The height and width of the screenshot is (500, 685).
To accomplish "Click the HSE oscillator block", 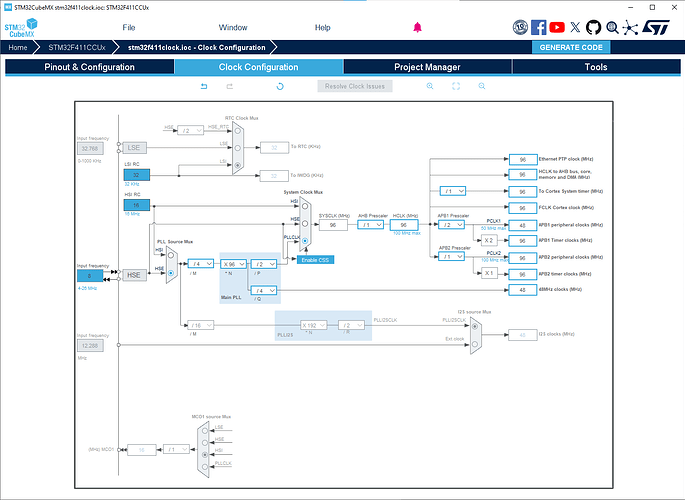I will [x=134, y=275].
